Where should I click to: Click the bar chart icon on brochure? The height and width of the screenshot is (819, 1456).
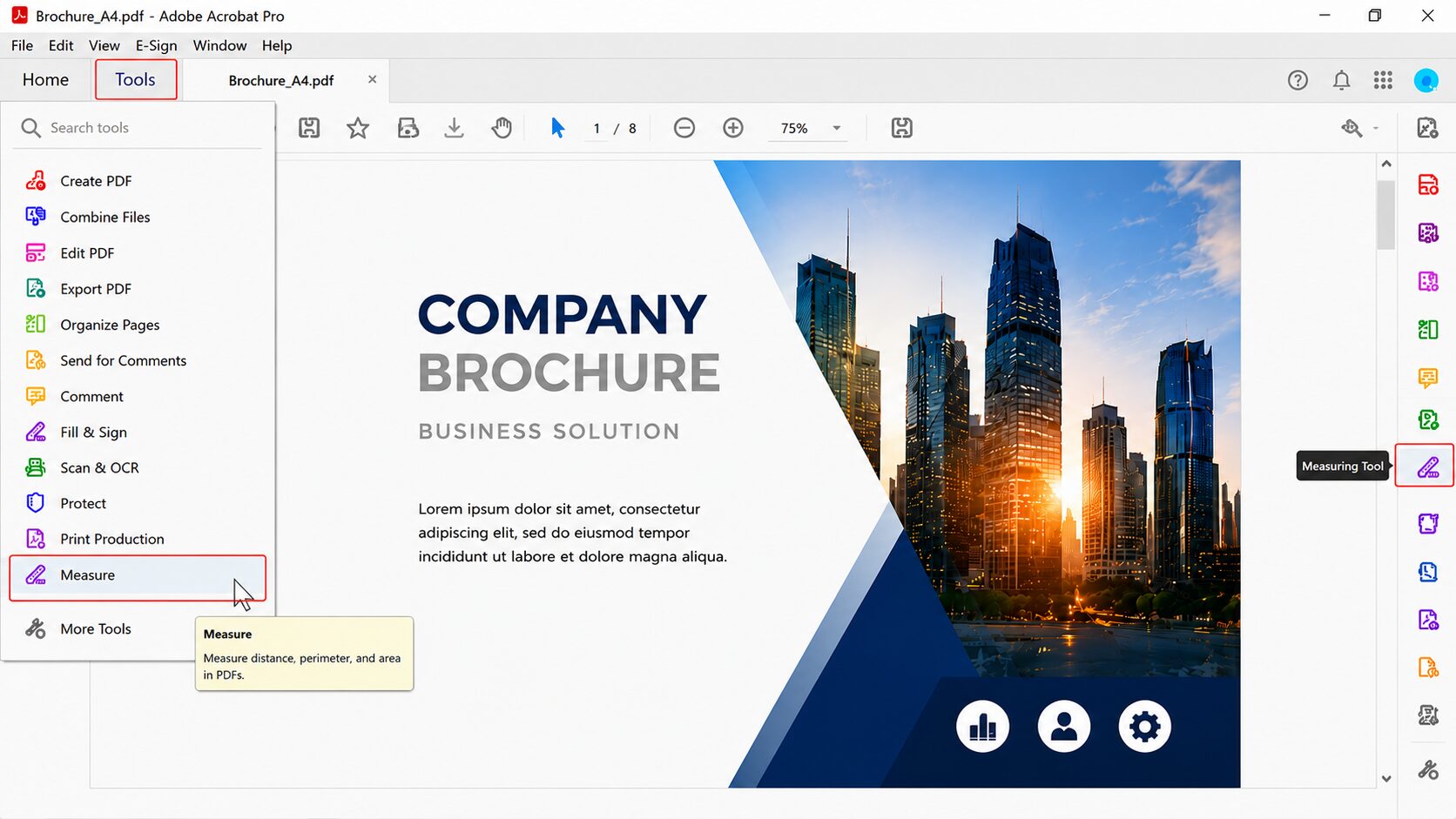(x=983, y=726)
